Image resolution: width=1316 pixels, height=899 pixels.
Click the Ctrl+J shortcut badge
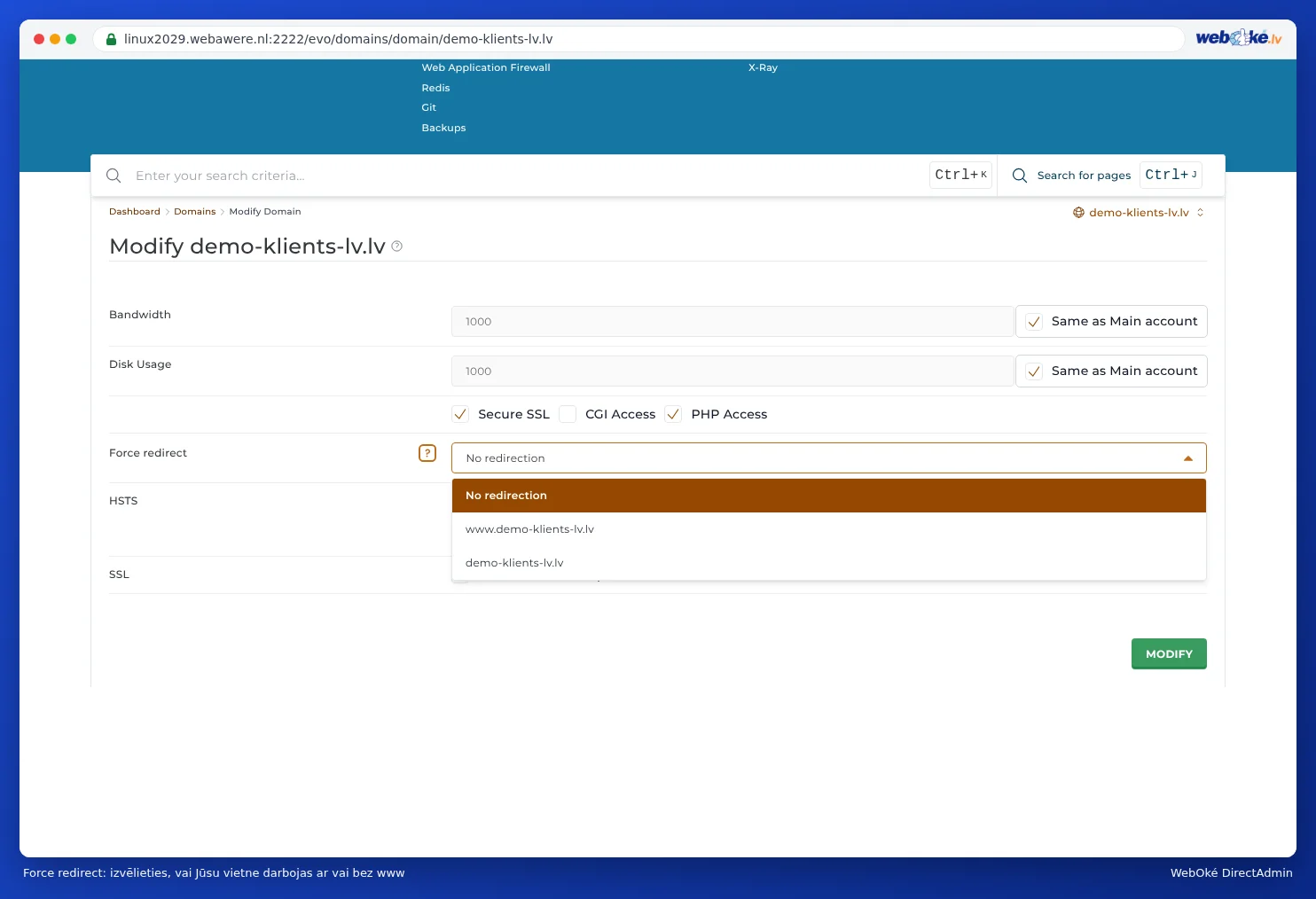point(1171,175)
